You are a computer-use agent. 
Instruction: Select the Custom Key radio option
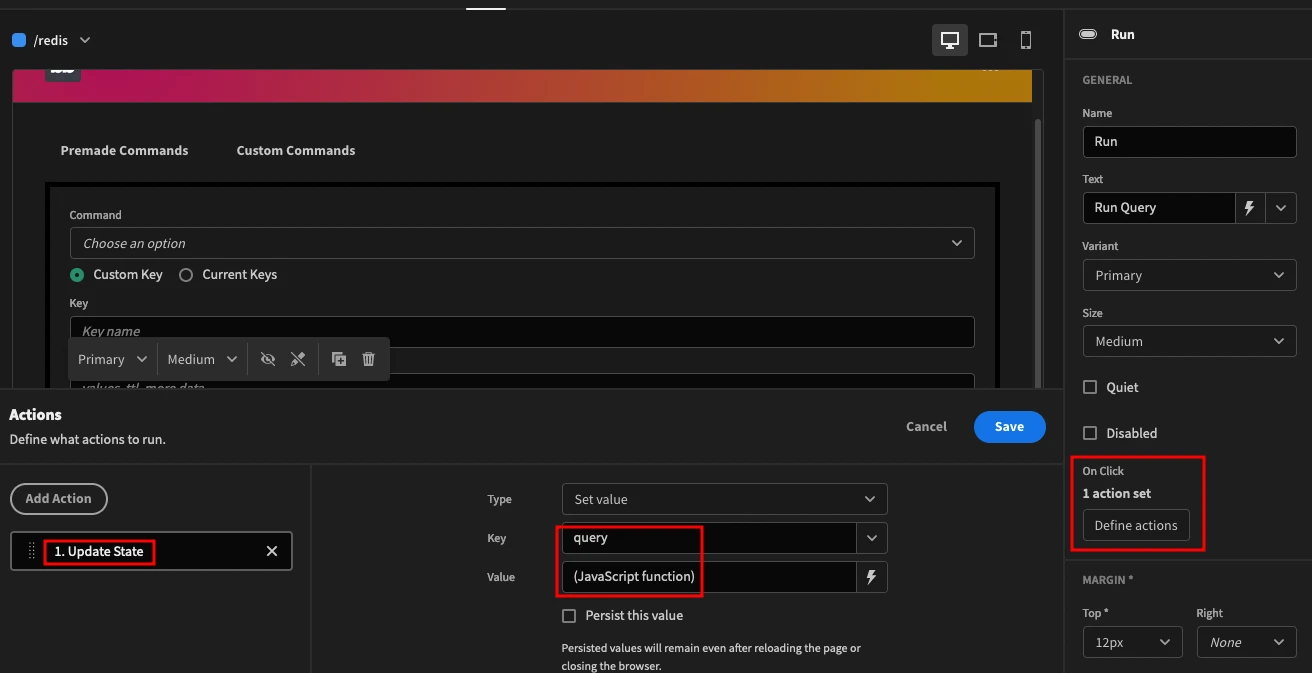[x=77, y=275]
